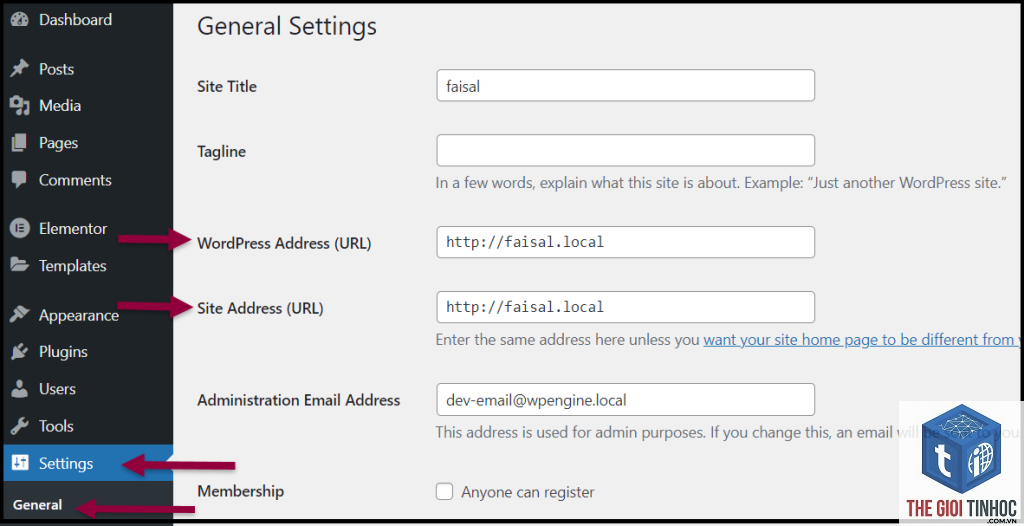Image resolution: width=1024 pixels, height=526 pixels.
Task: Enable Anyone can register checkbox
Action: tap(444, 491)
